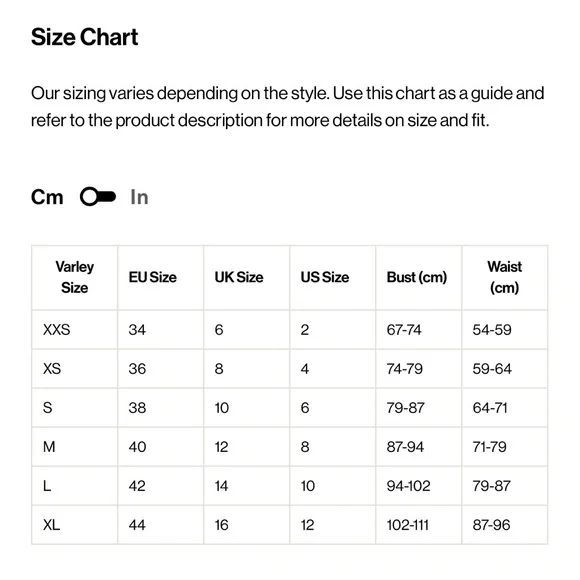The width and height of the screenshot is (580, 580).
Task: Select the L size row label
Action: coord(47,486)
